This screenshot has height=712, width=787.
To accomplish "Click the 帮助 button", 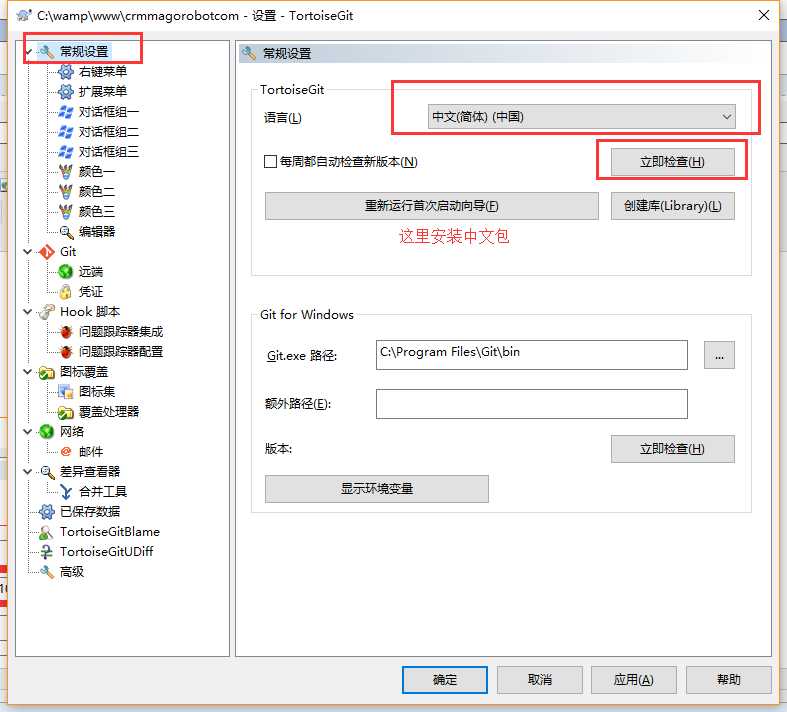I will click(x=728, y=680).
